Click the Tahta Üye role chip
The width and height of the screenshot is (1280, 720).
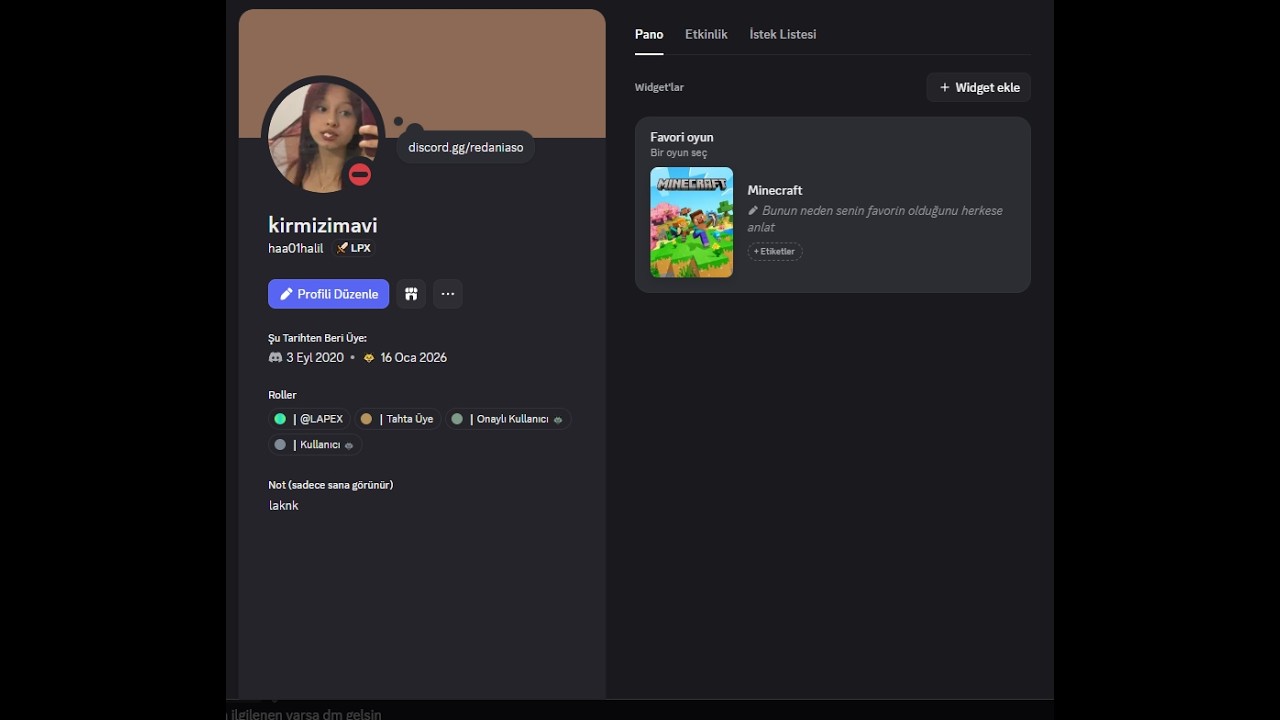397,419
